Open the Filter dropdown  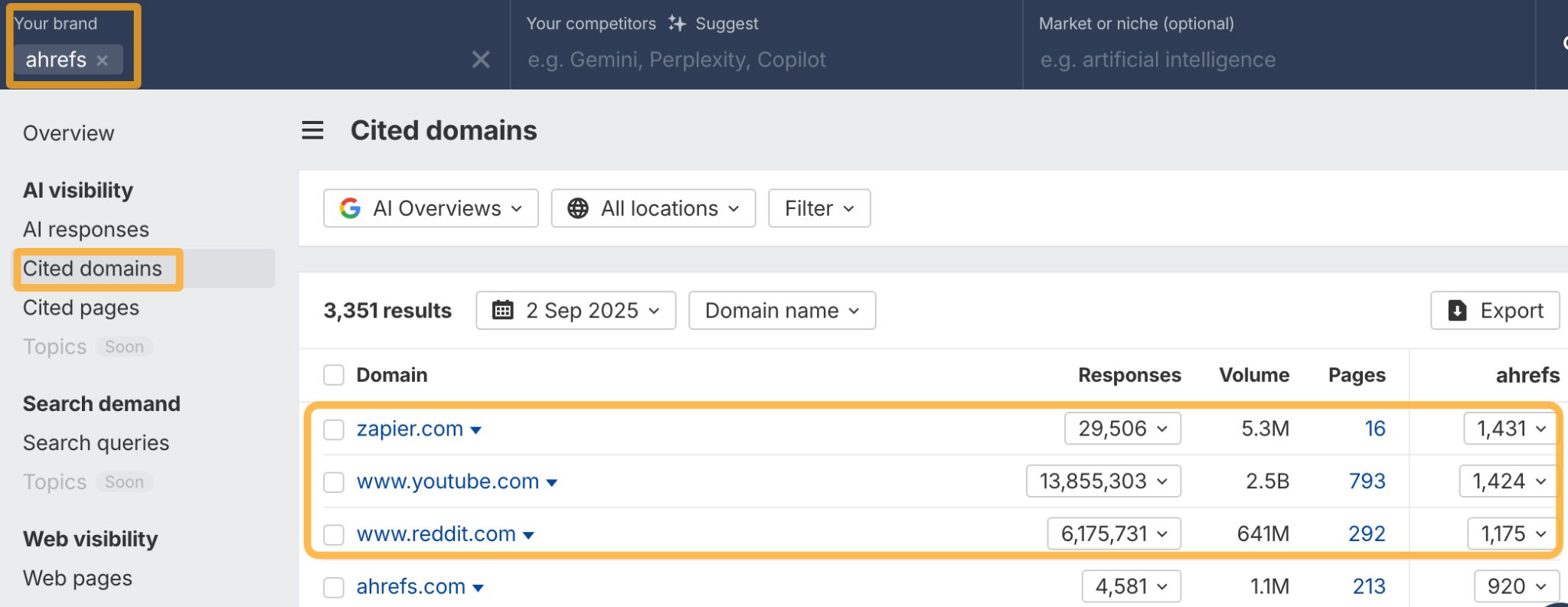coord(818,208)
